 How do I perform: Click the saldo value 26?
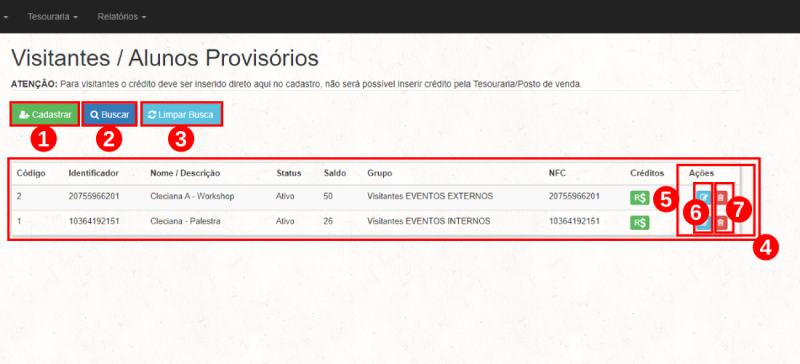coord(328,222)
